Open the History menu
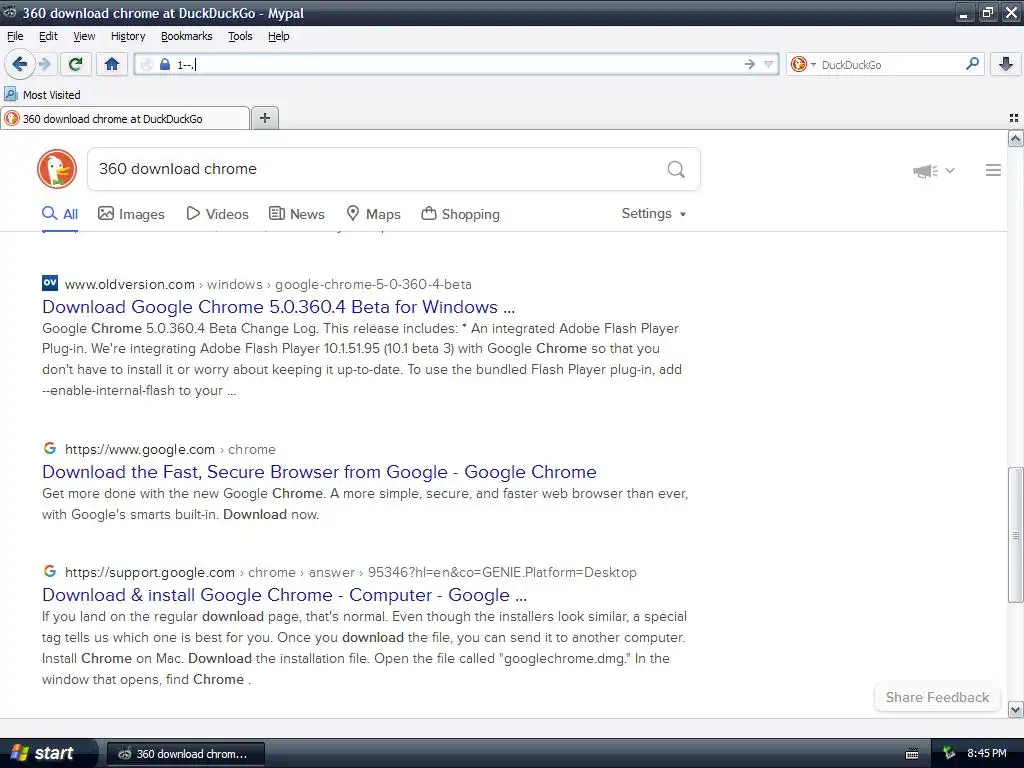This screenshot has width=1024, height=768. pos(128,36)
